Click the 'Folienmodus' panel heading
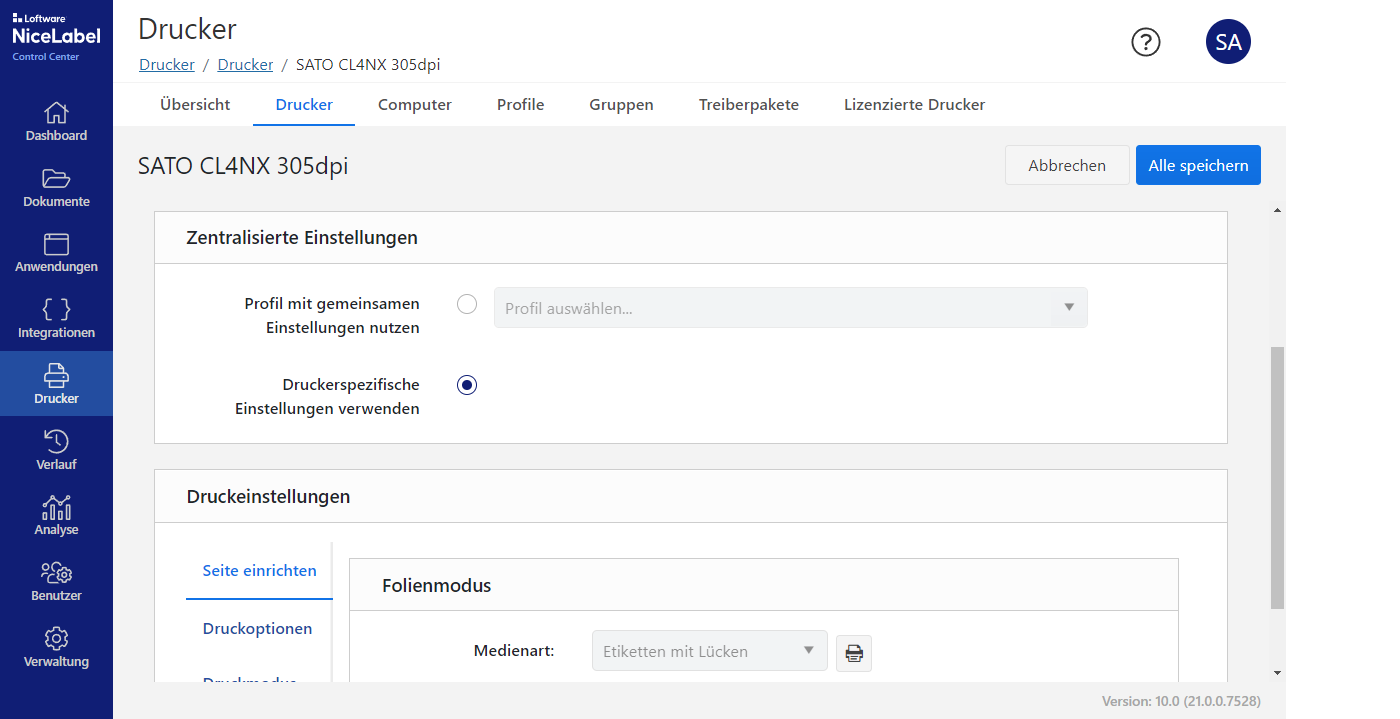 (x=436, y=586)
